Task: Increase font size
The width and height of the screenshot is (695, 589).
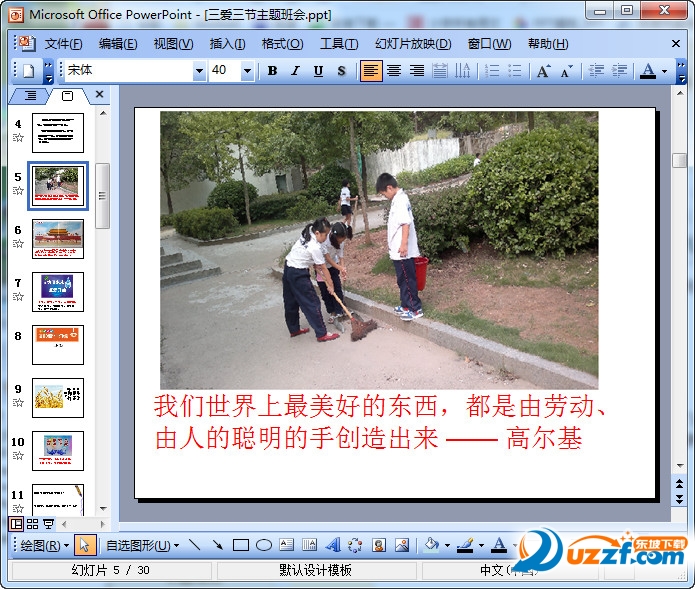Action: pyautogui.click(x=543, y=71)
